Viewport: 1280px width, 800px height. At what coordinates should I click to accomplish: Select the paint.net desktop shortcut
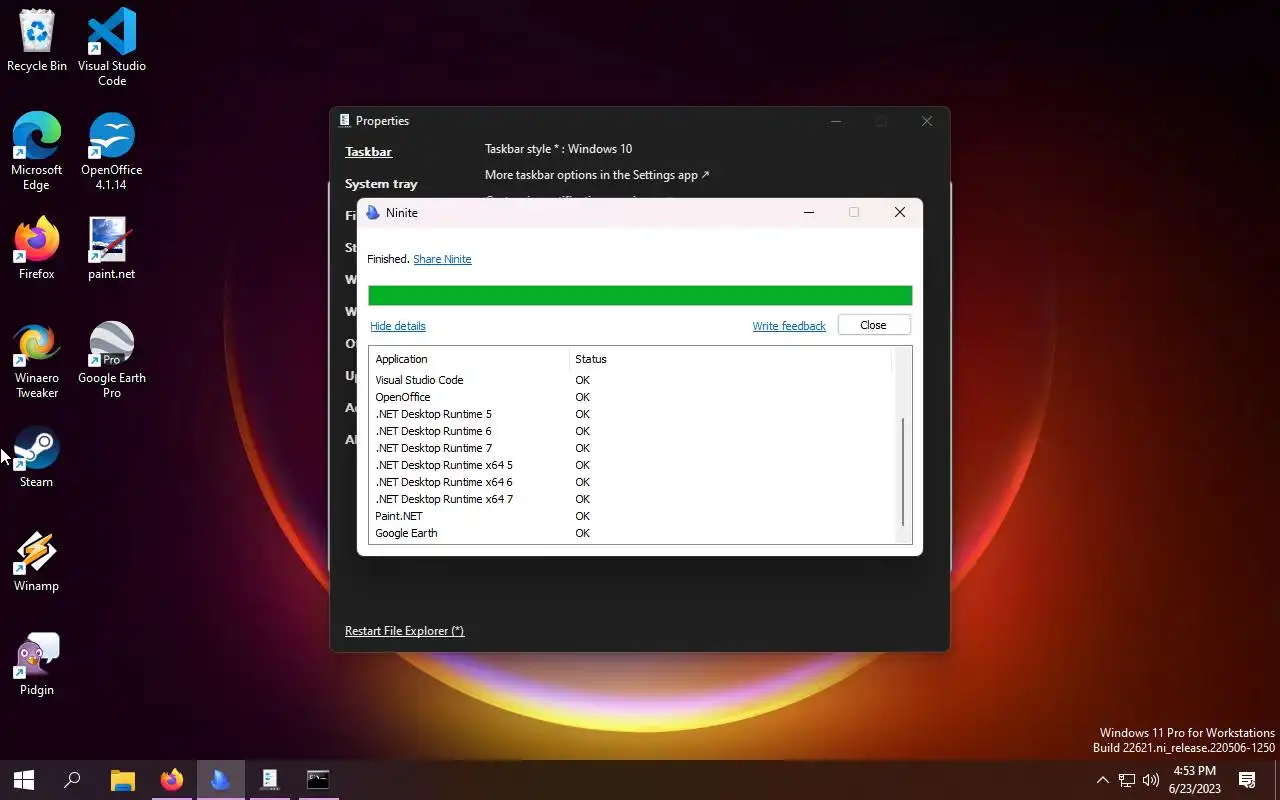[x=112, y=248]
